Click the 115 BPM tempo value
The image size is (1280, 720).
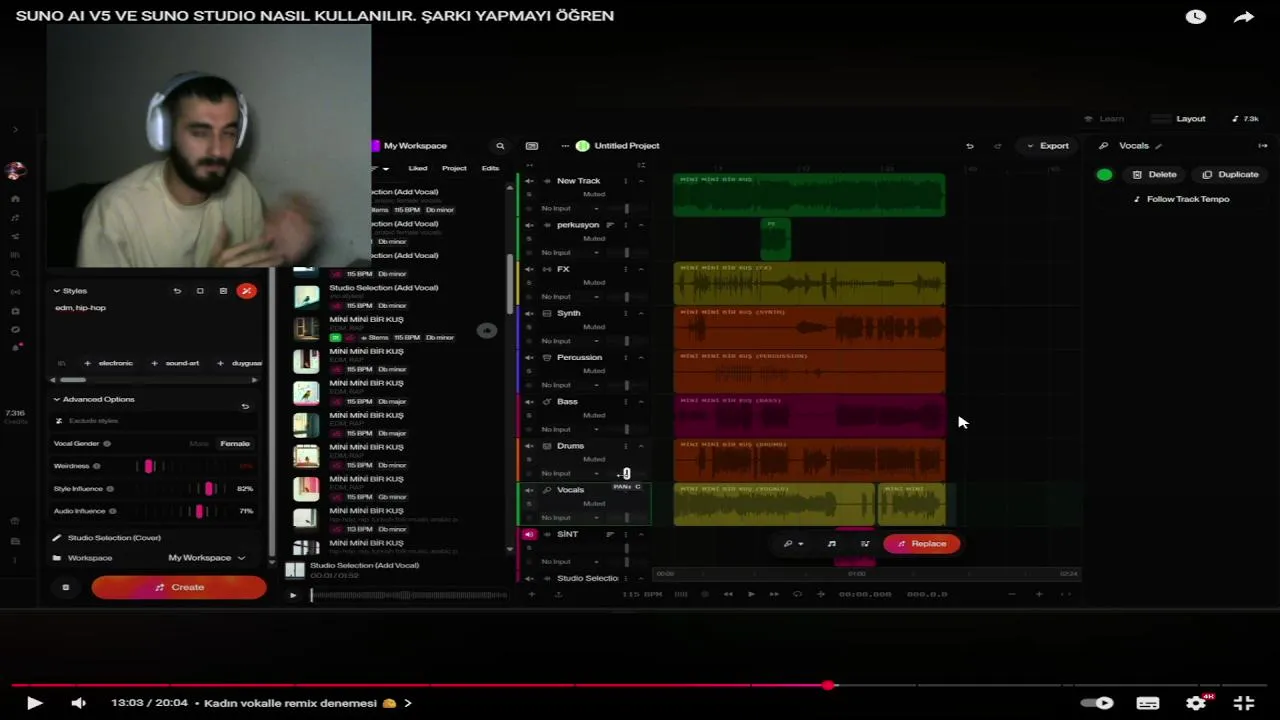pyautogui.click(x=642, y=594)
